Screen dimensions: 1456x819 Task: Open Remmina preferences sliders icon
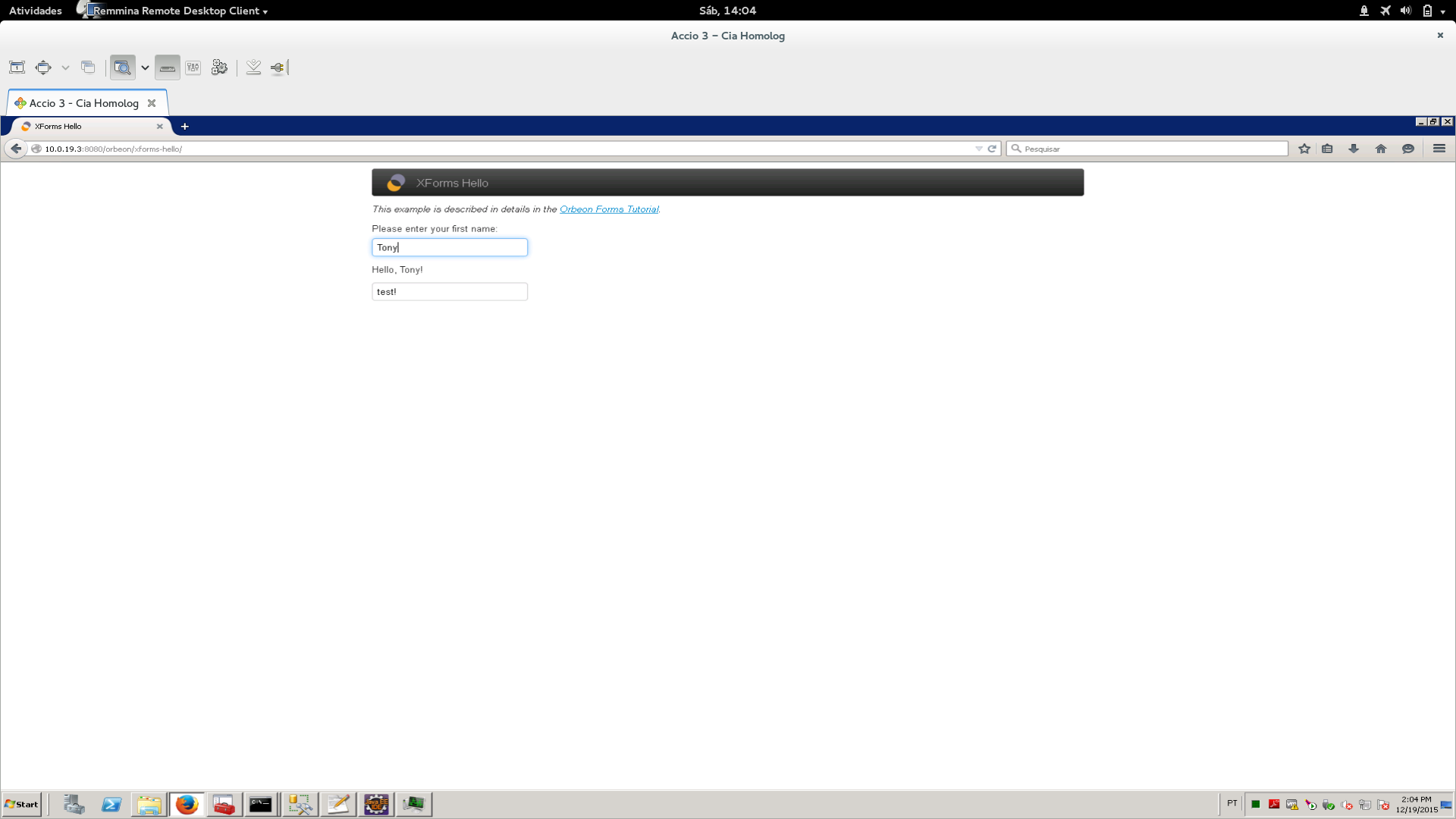point(193,67)
